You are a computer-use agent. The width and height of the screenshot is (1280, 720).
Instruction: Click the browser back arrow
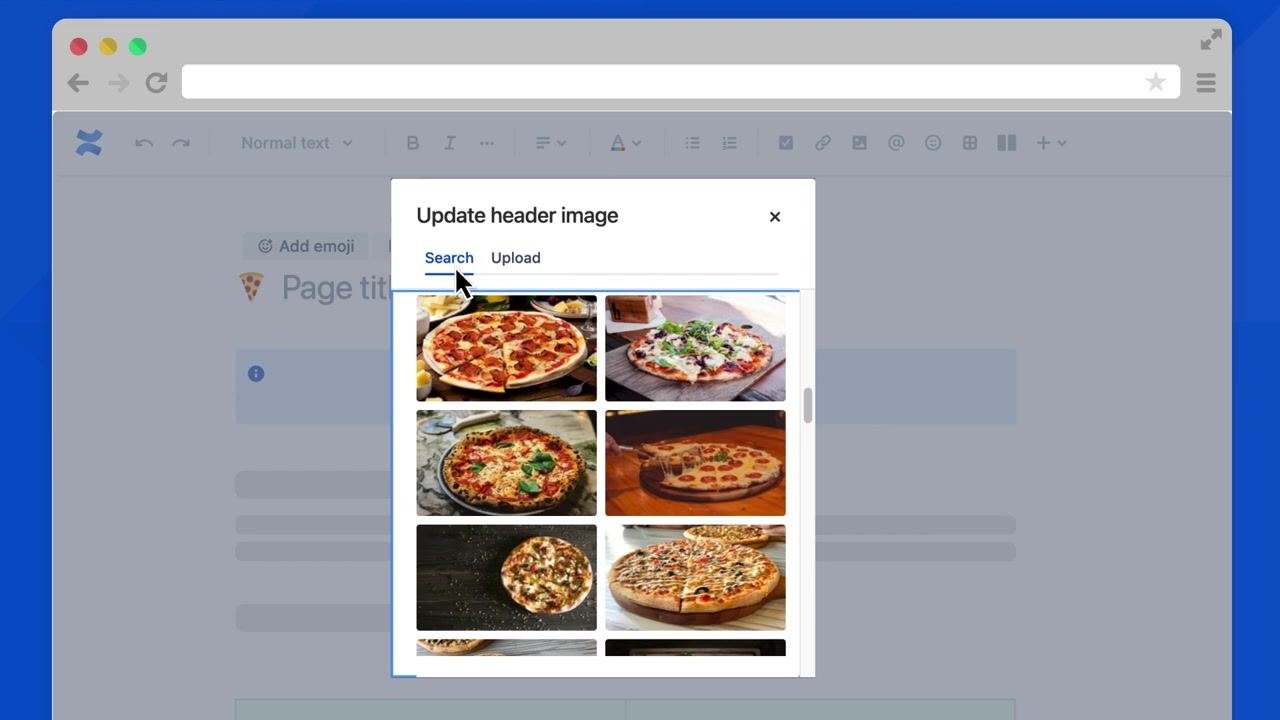coord(78,83)
